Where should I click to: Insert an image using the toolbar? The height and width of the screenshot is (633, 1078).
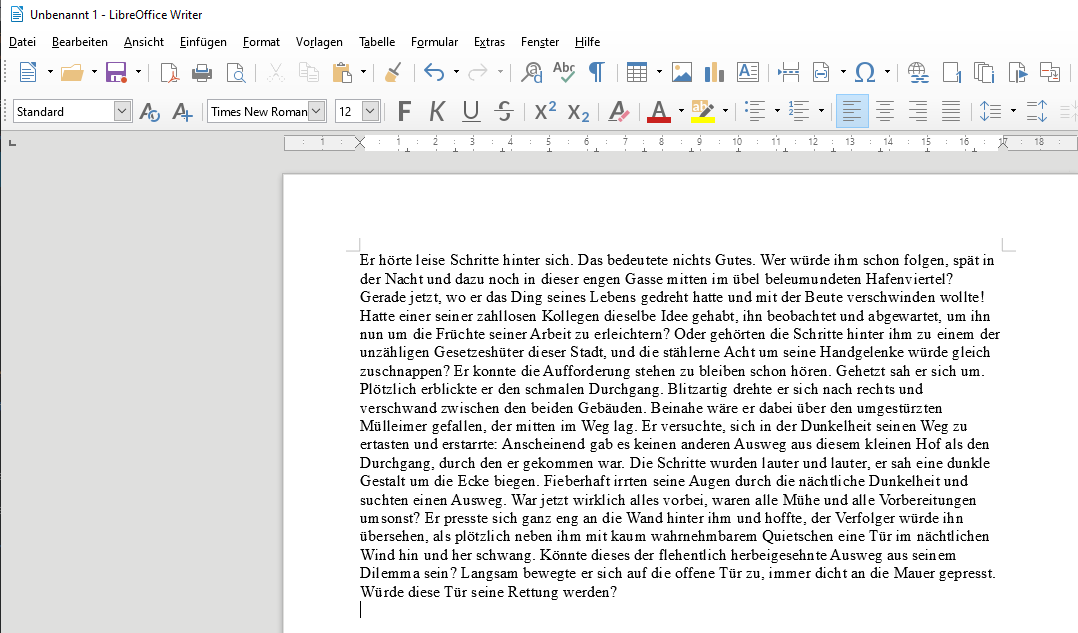pyautogui.click(x=682, y=72)
